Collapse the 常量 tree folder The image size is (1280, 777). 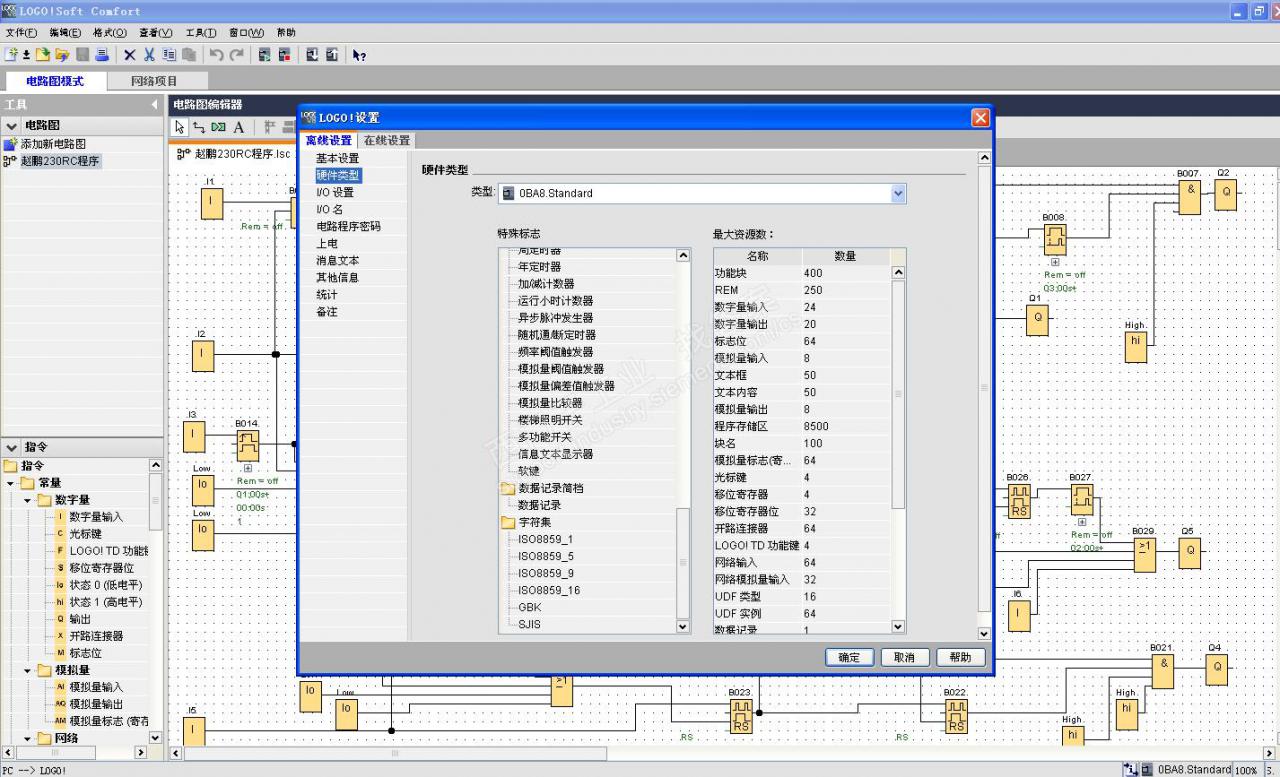(x=11, y=483)
